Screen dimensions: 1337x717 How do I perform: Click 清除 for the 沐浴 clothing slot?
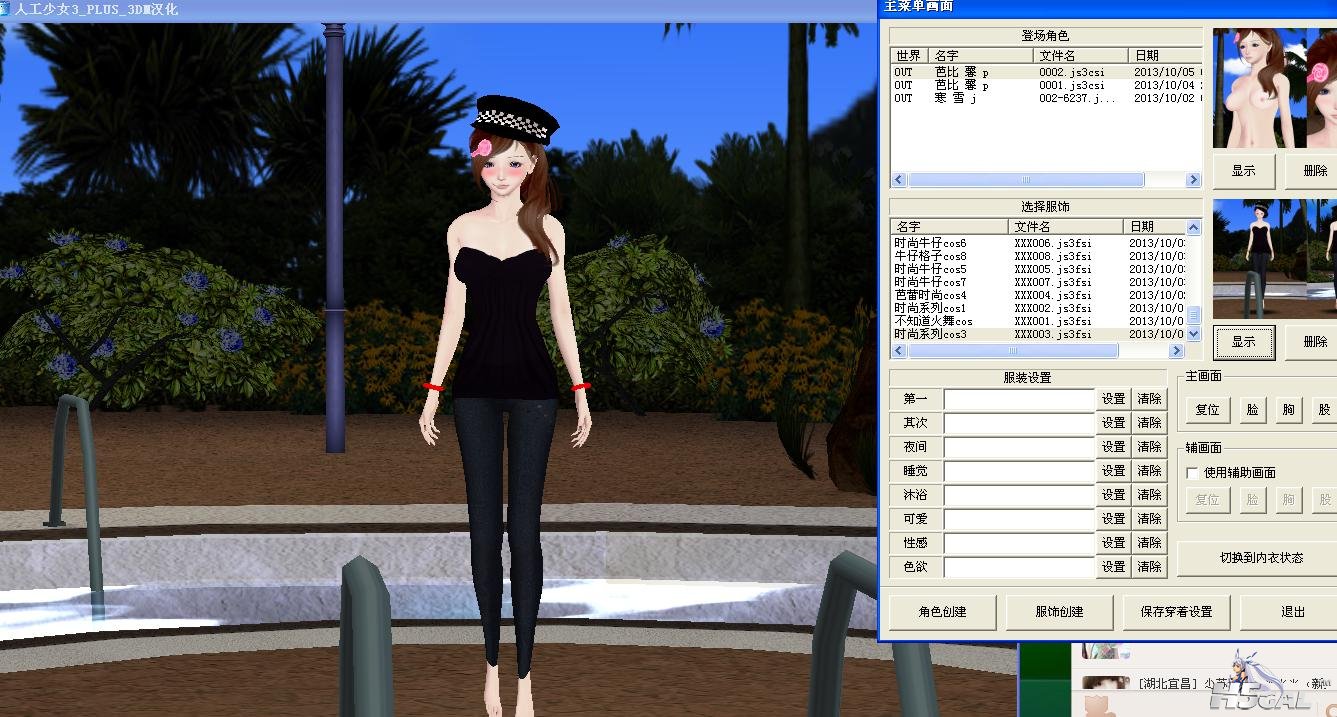pyautogui.click(x=1149, y=495)
